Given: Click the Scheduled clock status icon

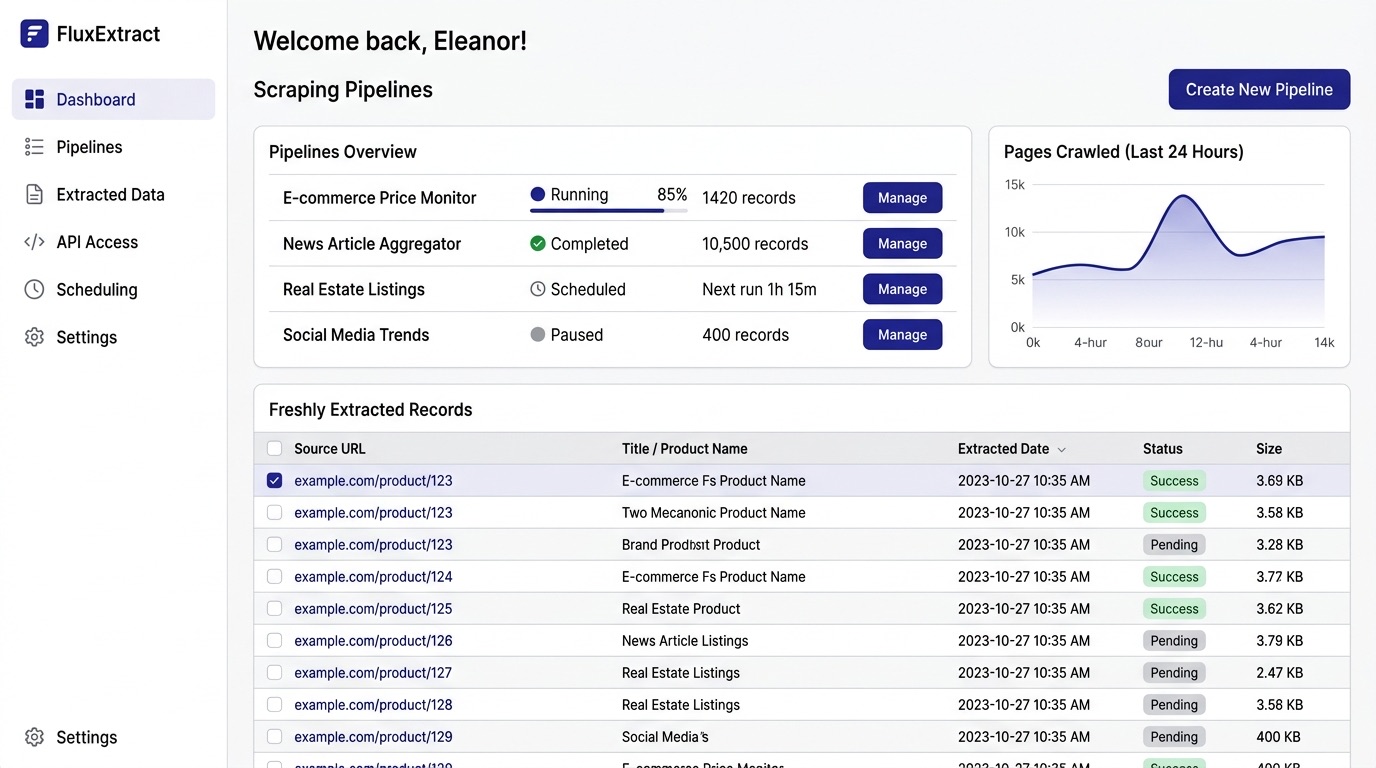Looking at the screenshot, I should point(538,289).
